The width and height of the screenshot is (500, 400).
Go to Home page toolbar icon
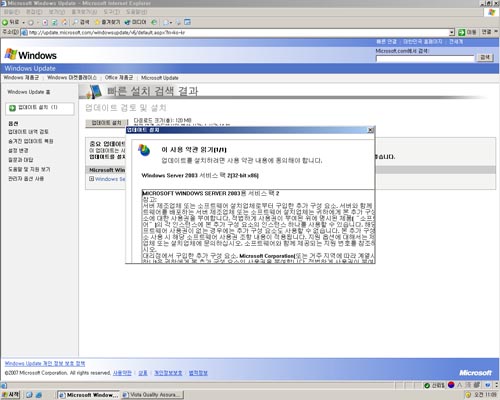coord(65,23)
